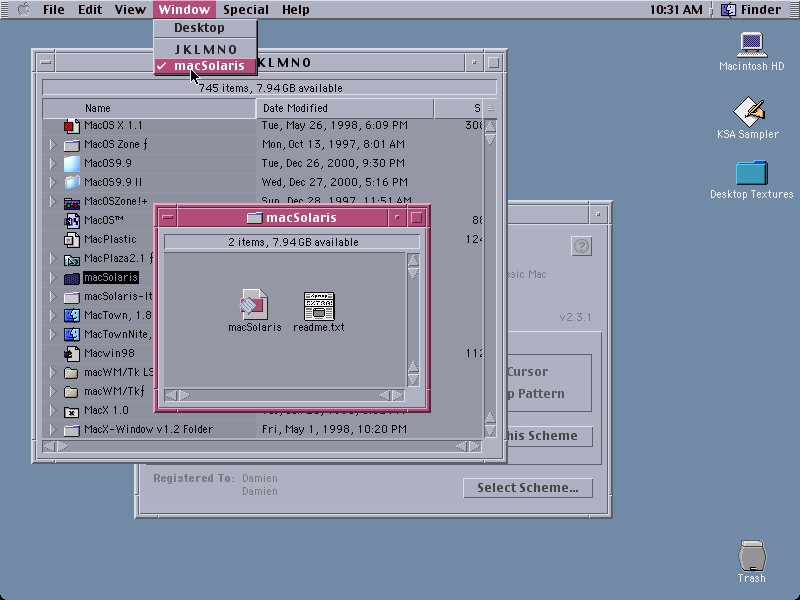Viewport: 800px width, 600px height.
Task: Expand the macWM/Tk LS disclosure triangle
Action: (53, 373)
